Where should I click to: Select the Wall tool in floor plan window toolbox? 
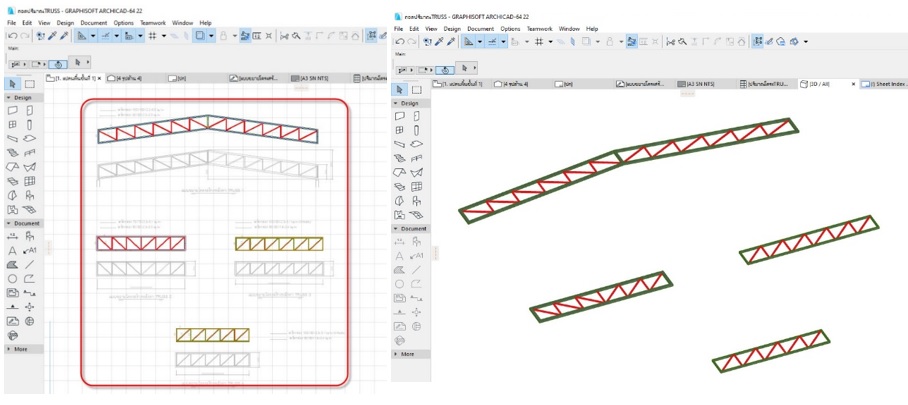[x=13, y=110]
